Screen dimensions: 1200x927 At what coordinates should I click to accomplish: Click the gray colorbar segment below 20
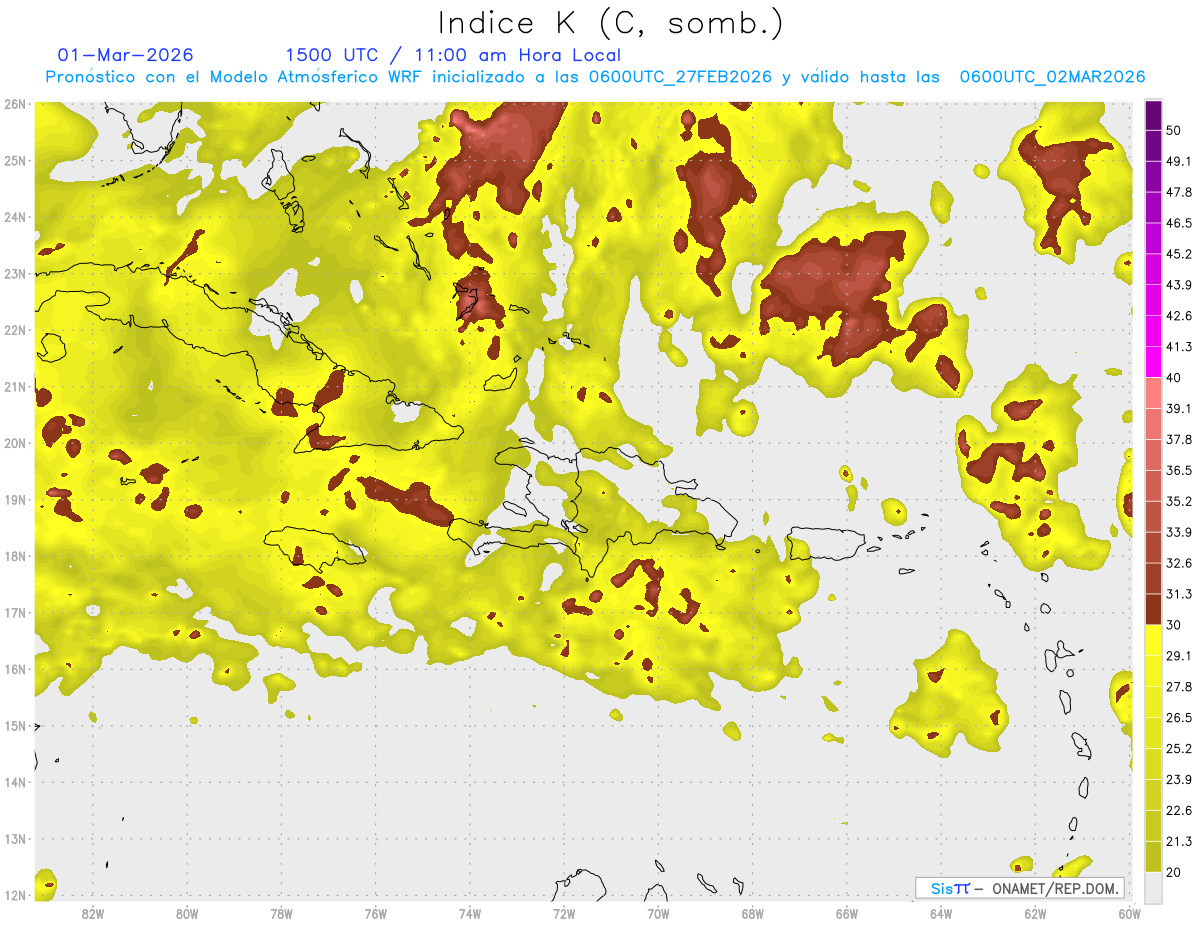[1154, 887]
